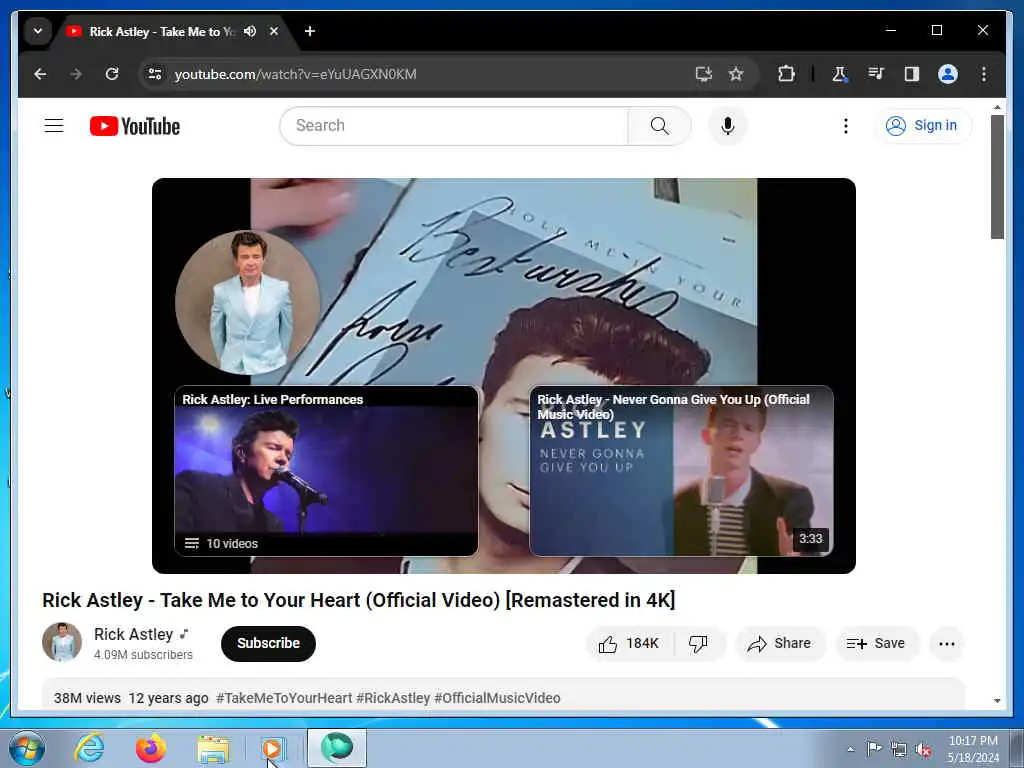
Task: Open network icon in system tray
Action: [899, 750]
